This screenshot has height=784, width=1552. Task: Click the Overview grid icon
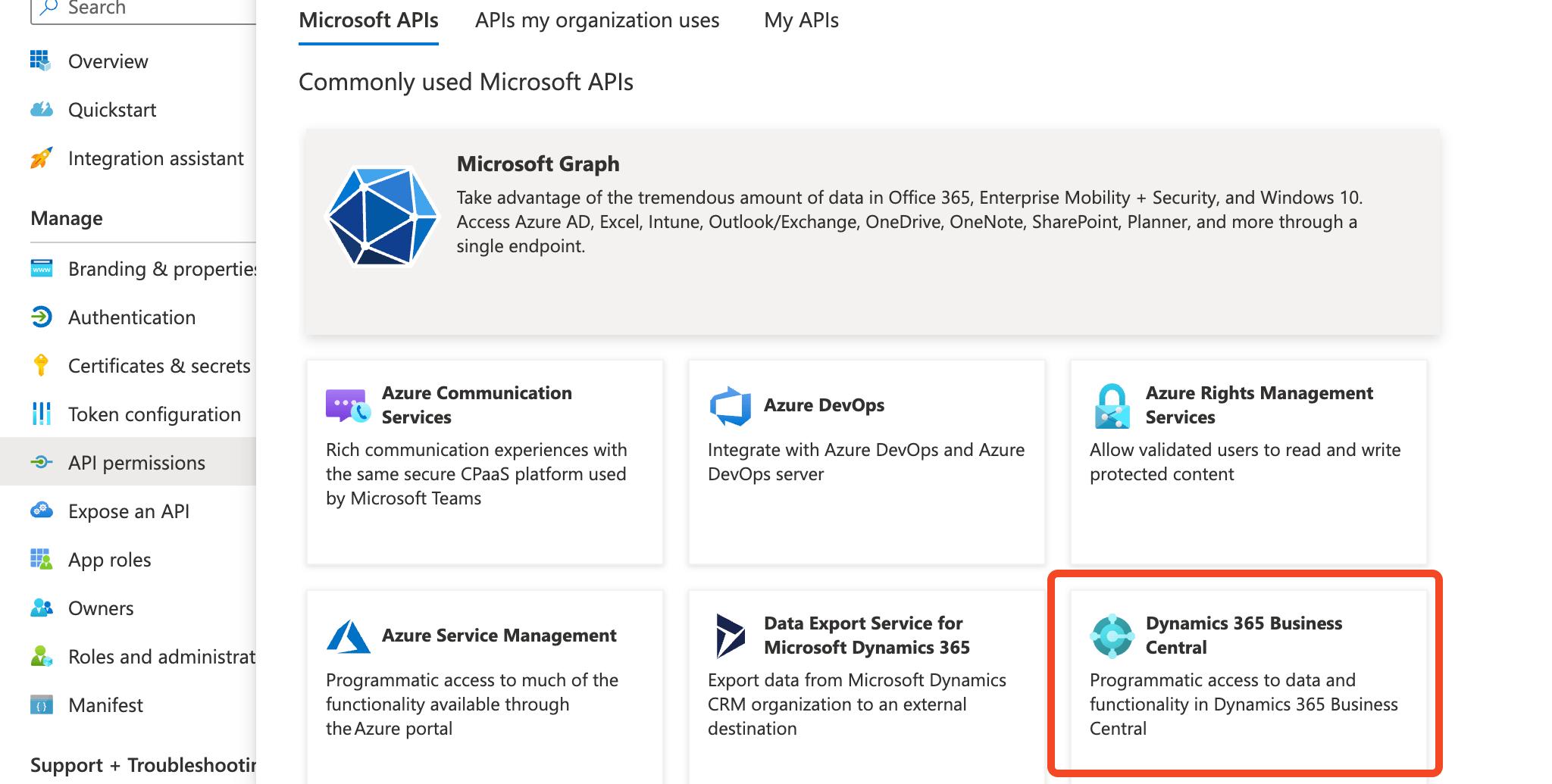tap(41, 61)
